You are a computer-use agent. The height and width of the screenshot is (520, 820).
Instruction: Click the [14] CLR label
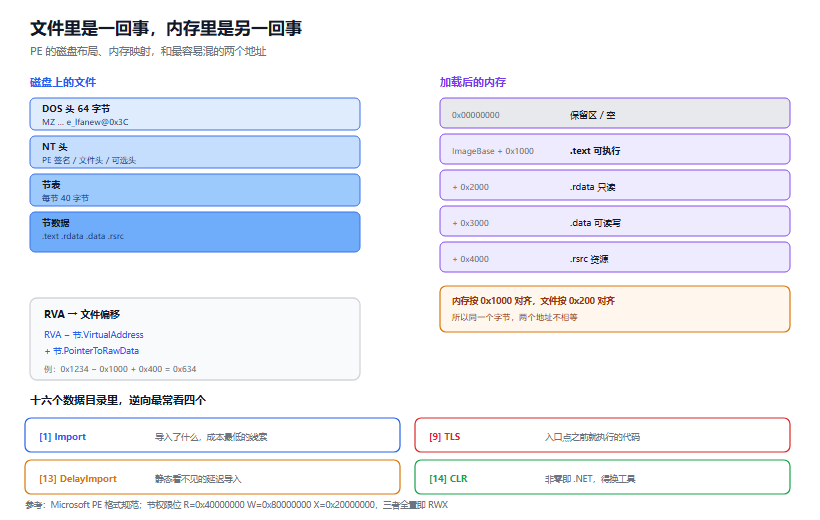tap(448, 479)
